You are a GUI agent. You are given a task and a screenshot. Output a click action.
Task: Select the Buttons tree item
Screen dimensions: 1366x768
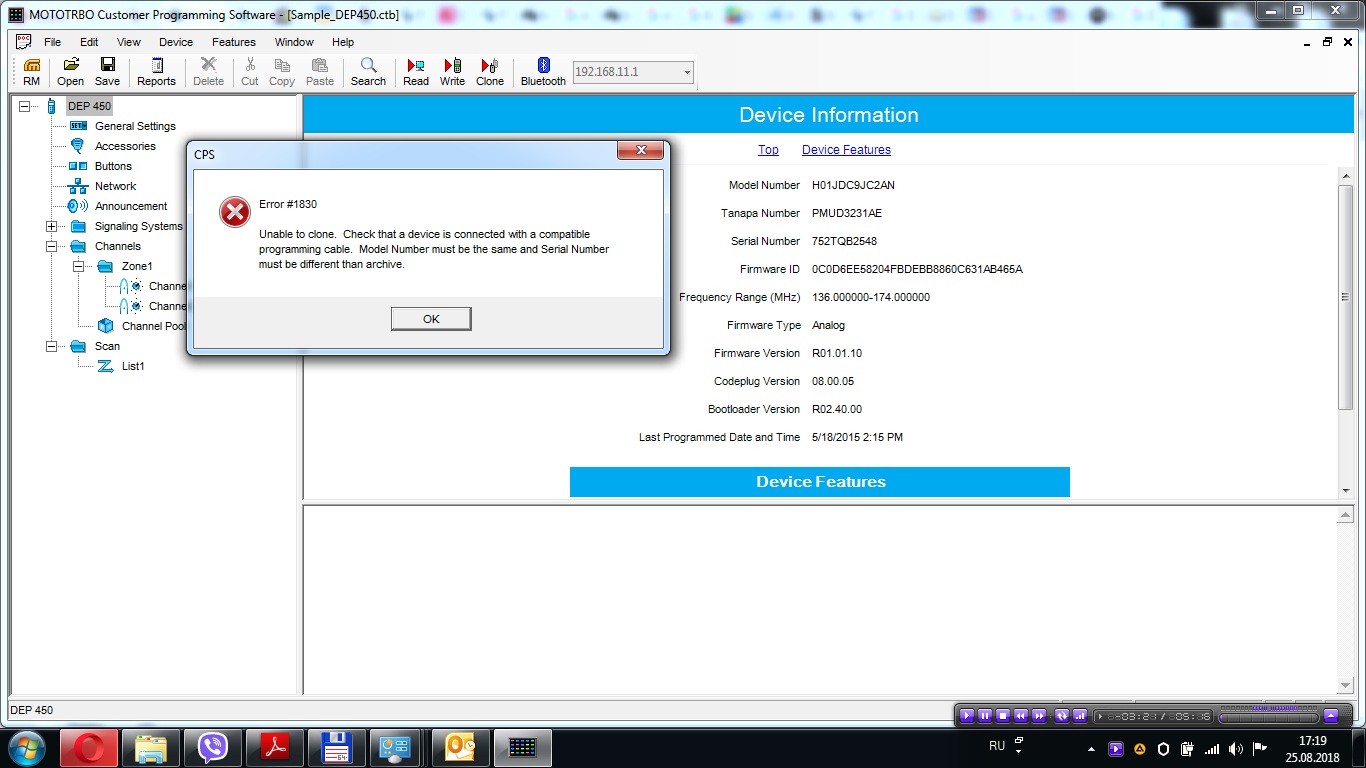(x=113, y=166)
